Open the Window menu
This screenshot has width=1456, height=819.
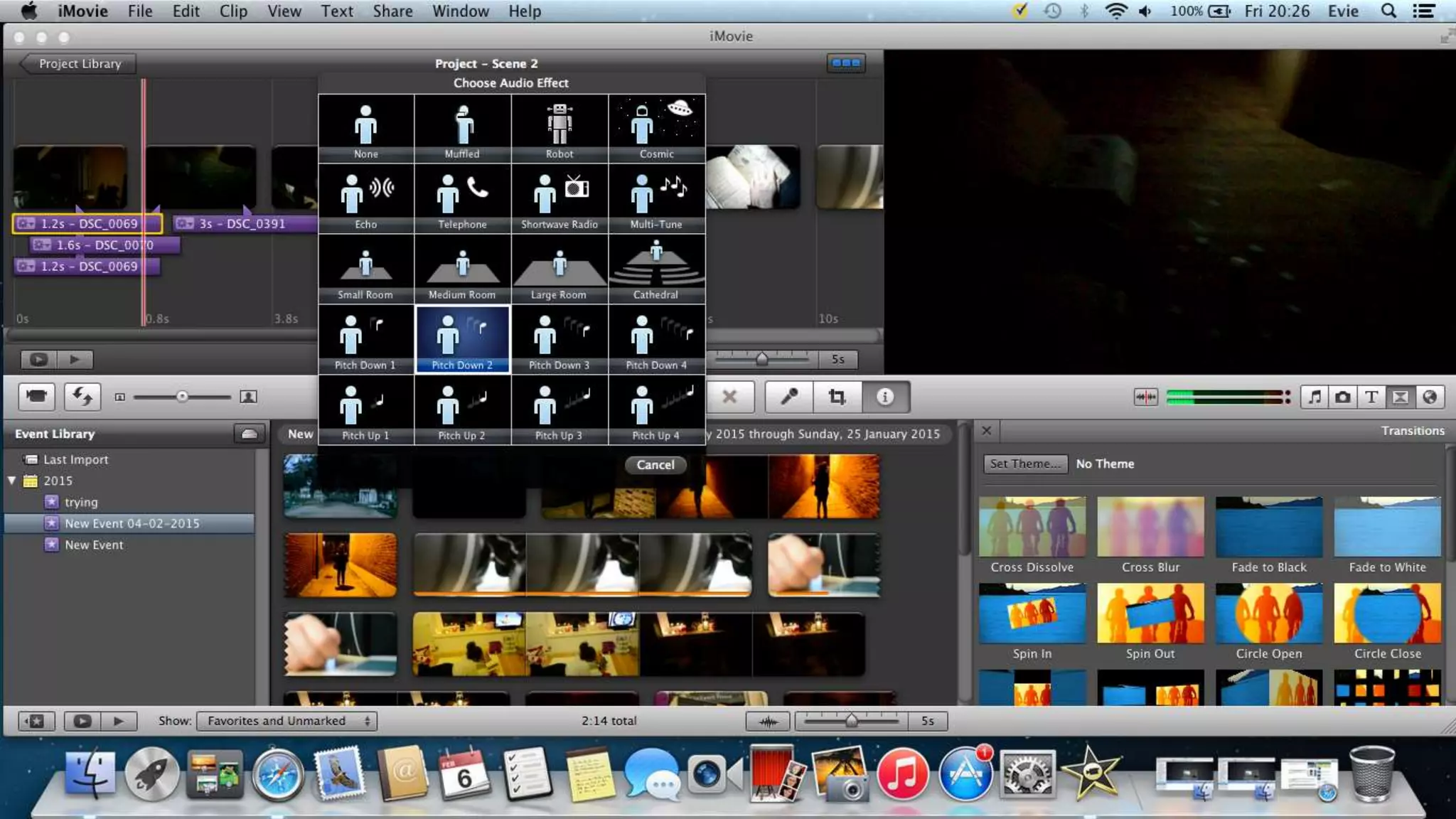coord(460,11)
